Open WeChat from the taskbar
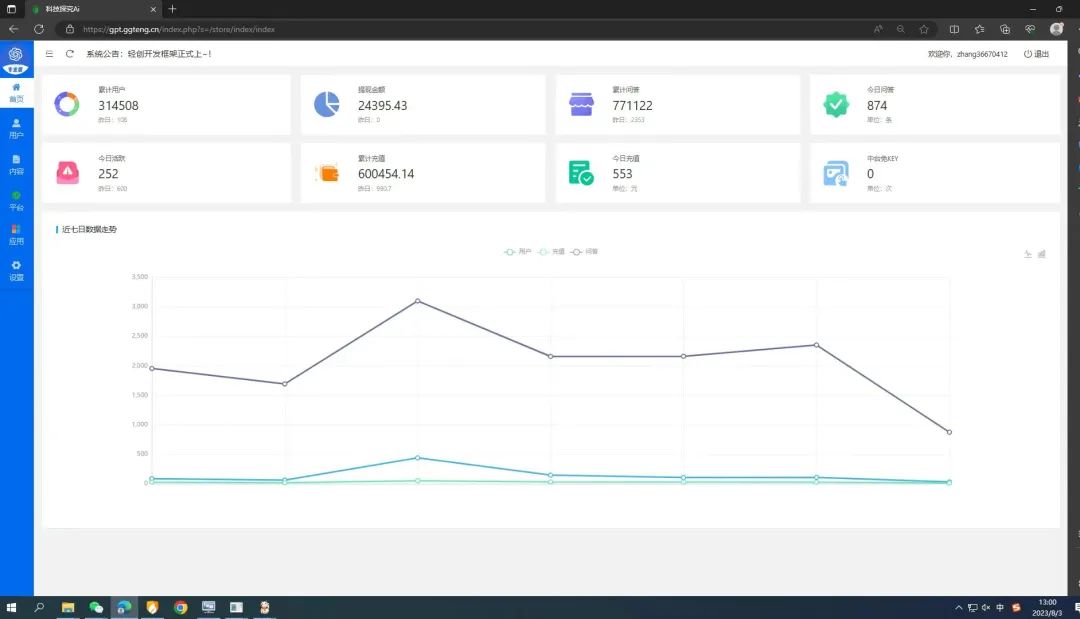 coord(96,607)
